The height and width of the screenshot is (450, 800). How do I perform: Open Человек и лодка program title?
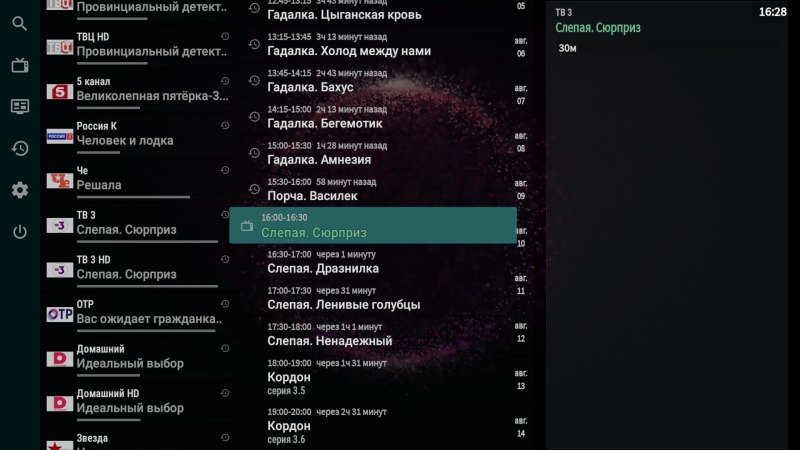[125, 140]
